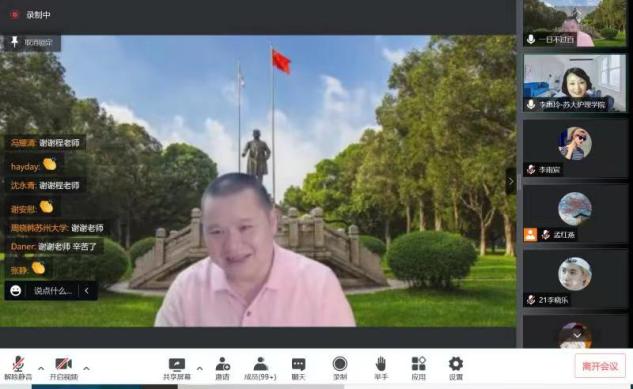The width and height of the screenshot is (633, 389).
Task: Collapse participant sidebar with right chevron
Action: point(511,181)
